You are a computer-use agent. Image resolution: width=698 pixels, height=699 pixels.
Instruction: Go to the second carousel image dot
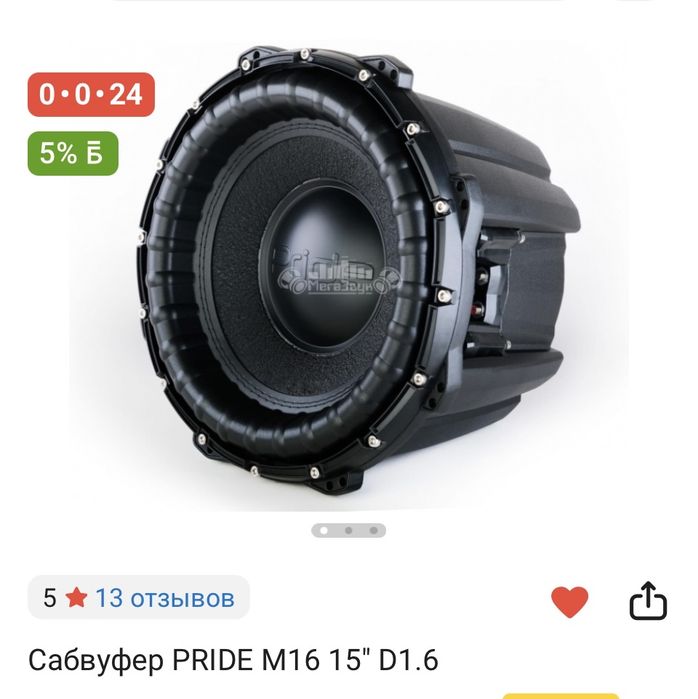coord(349,530)
